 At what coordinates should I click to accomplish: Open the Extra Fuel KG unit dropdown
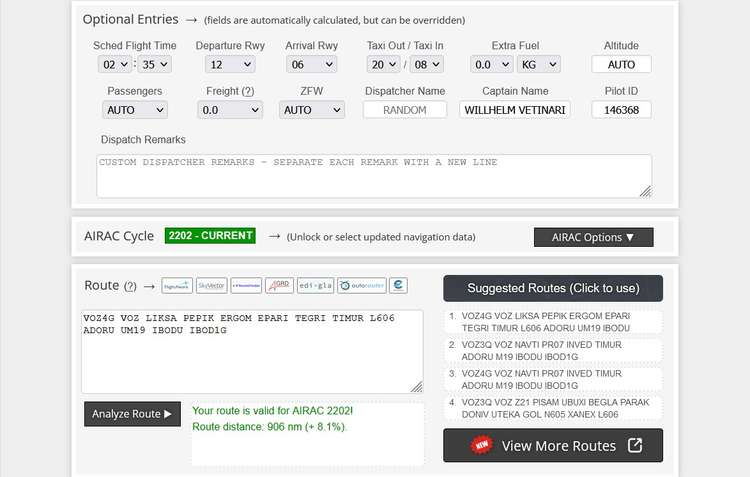[538, 64]
